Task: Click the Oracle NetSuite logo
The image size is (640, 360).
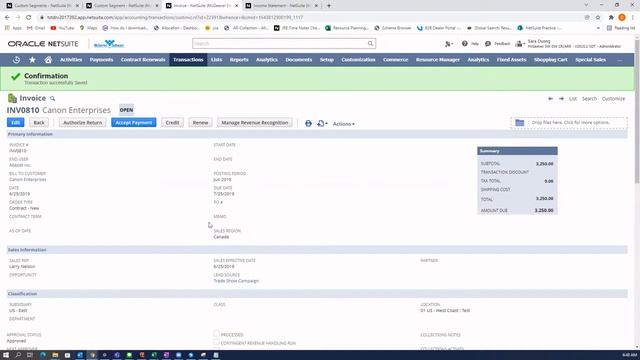Action: pos(43,44)
